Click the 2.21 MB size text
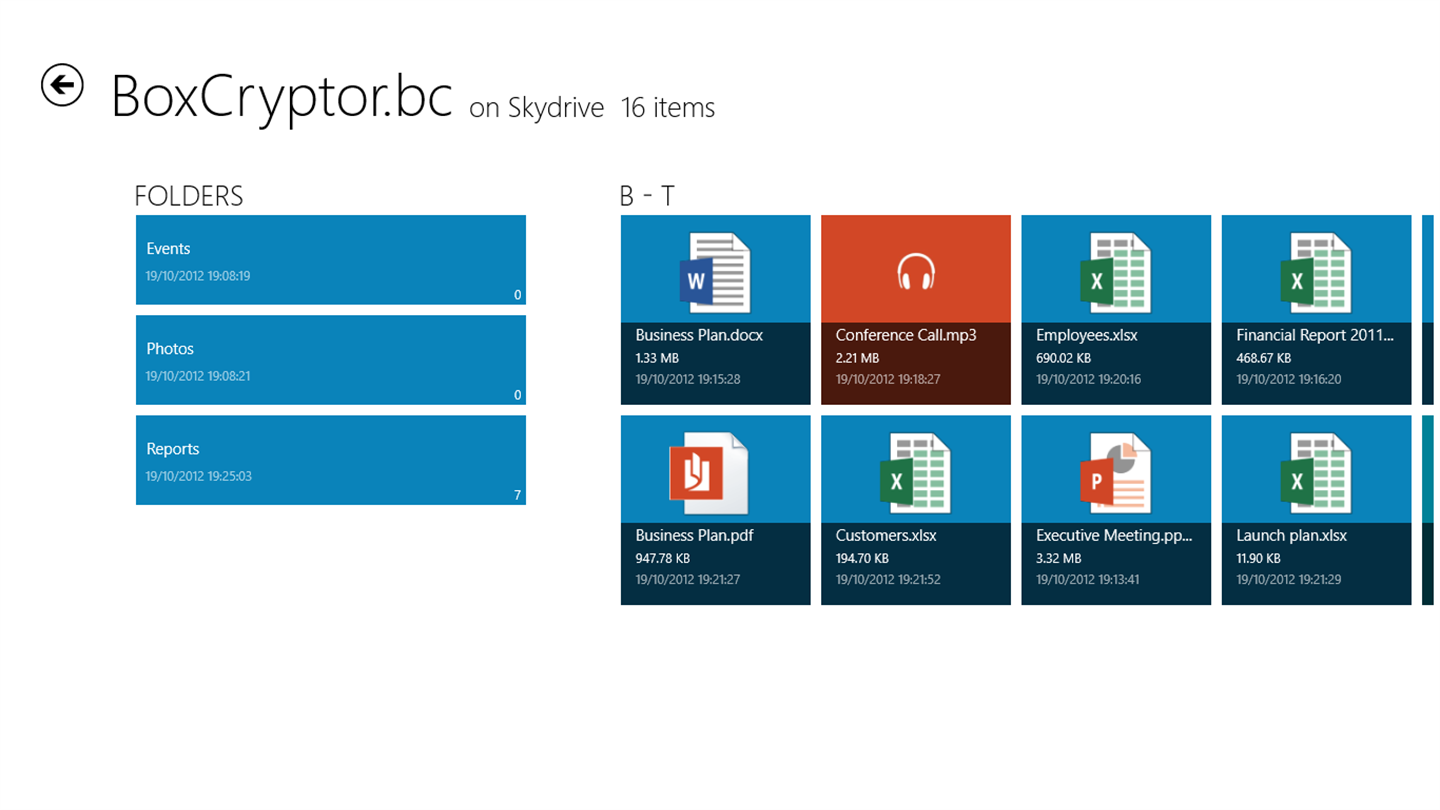The width and height of the screenshot is (1440, 810). tap(857, 358)
